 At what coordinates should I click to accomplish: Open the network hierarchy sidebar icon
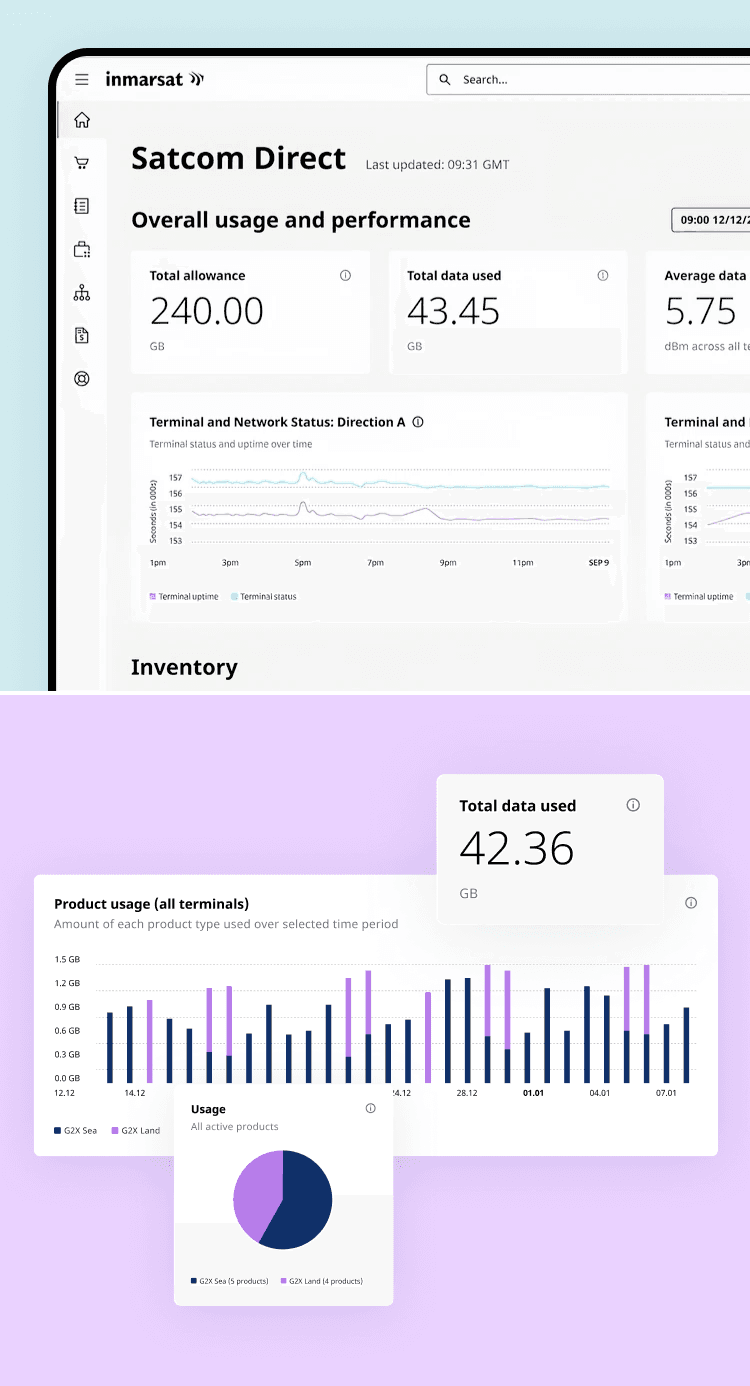[82, 293]
